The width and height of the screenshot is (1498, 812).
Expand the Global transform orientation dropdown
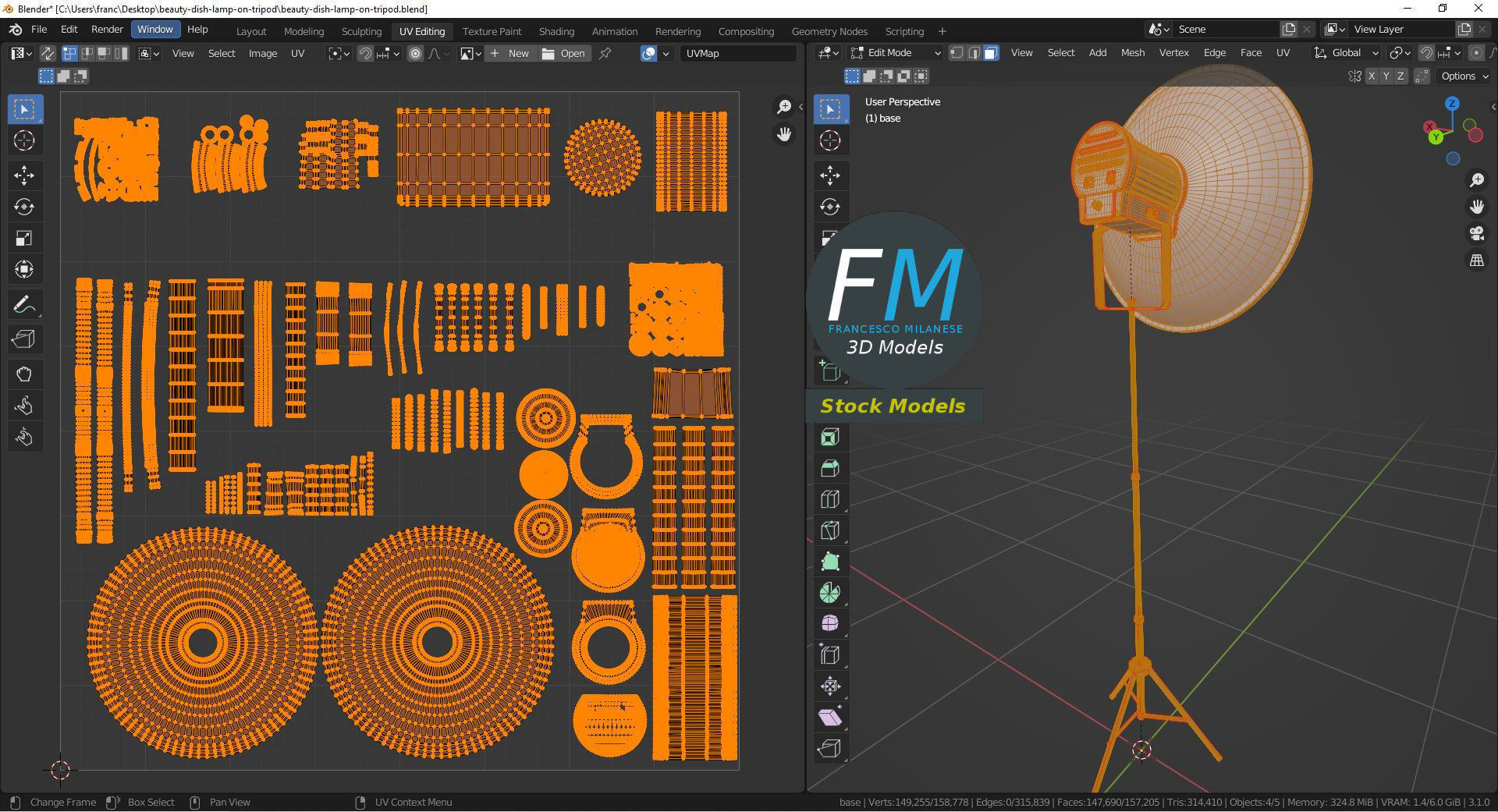(1345, 53)
